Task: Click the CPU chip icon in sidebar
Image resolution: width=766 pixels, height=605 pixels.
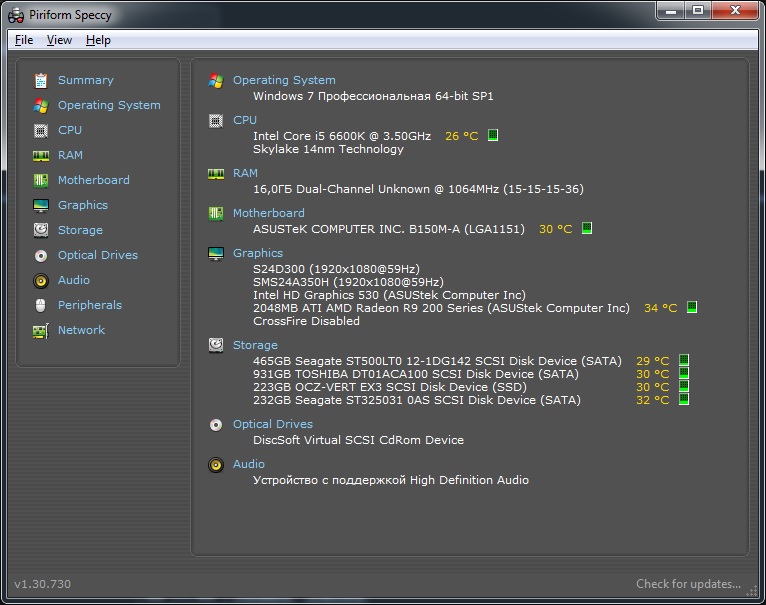Action: [41, 130]
